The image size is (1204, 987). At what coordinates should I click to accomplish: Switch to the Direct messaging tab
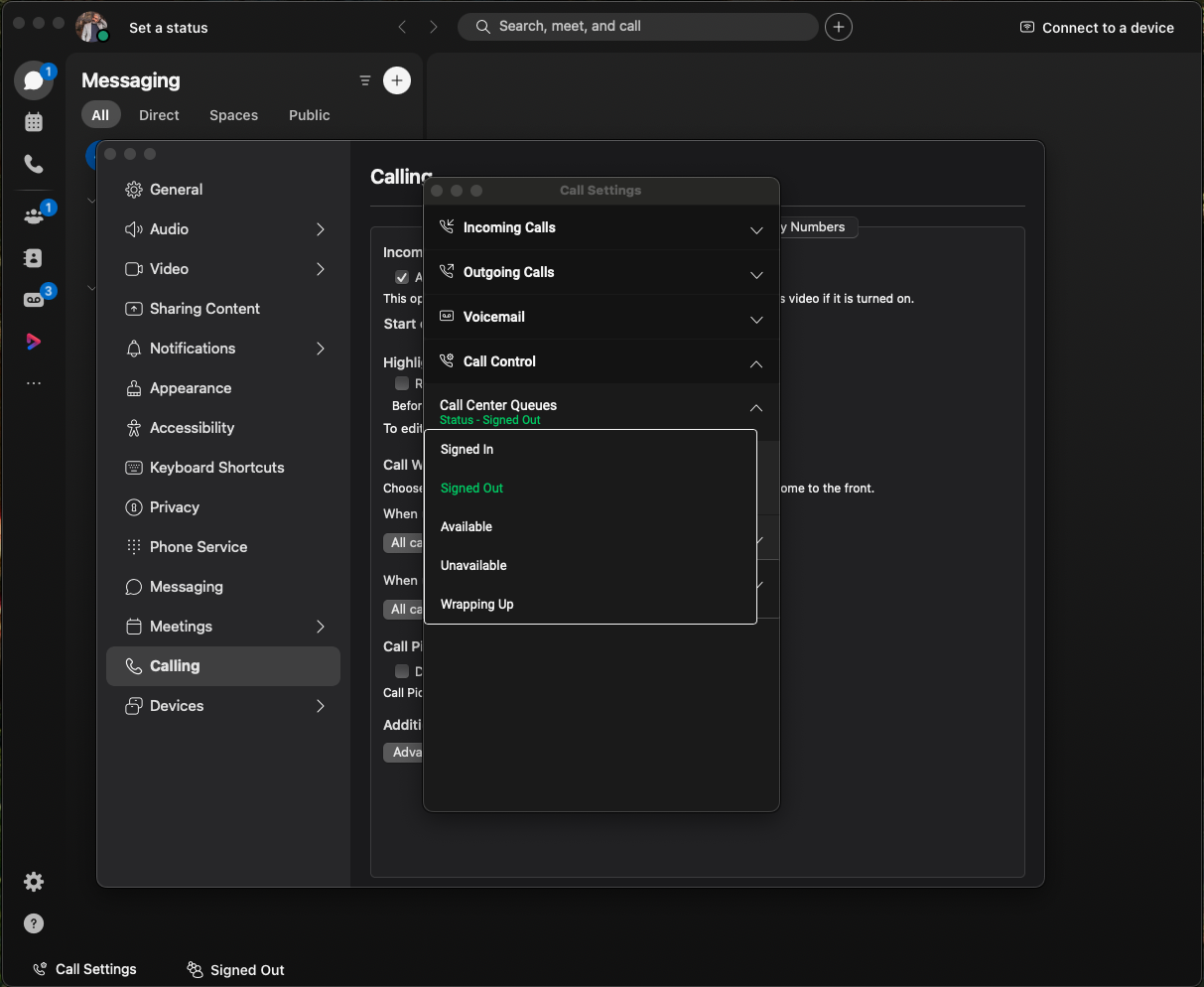(159, 115)
